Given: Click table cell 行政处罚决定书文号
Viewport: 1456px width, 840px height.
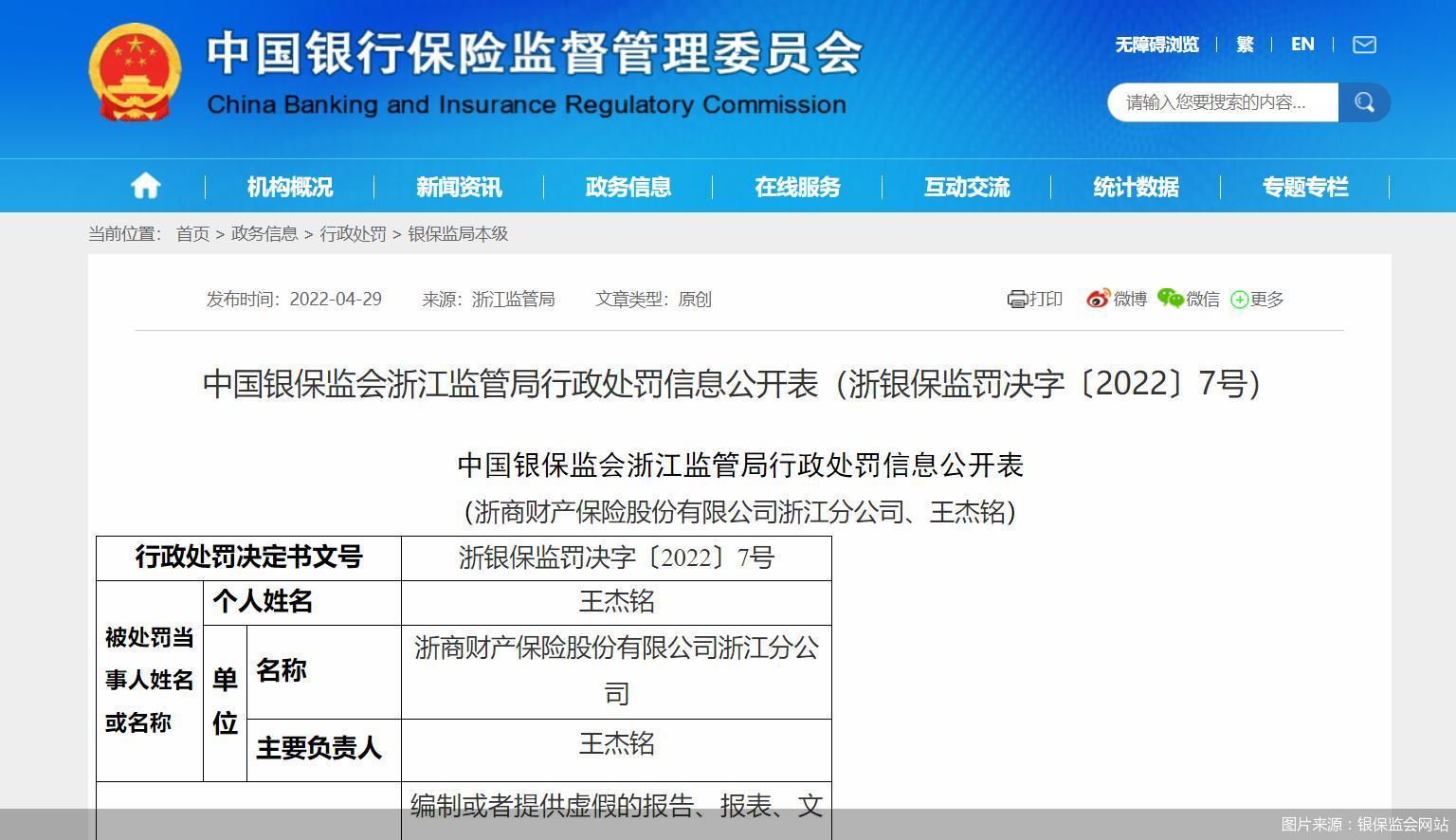Looking at the screenshot, I should point(248,557).
